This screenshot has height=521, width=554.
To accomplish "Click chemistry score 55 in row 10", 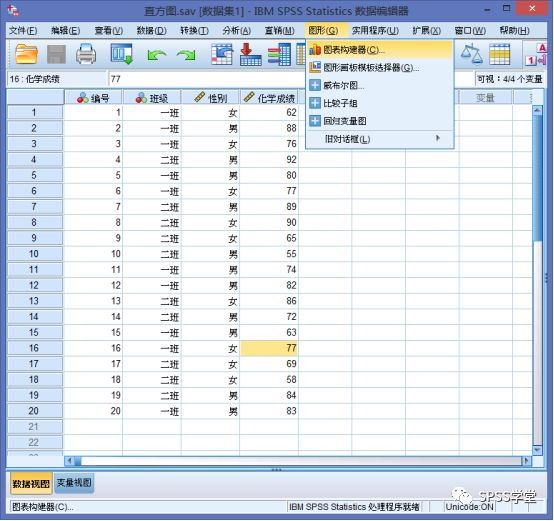I will pyautogui.click(x=269, y=254).
